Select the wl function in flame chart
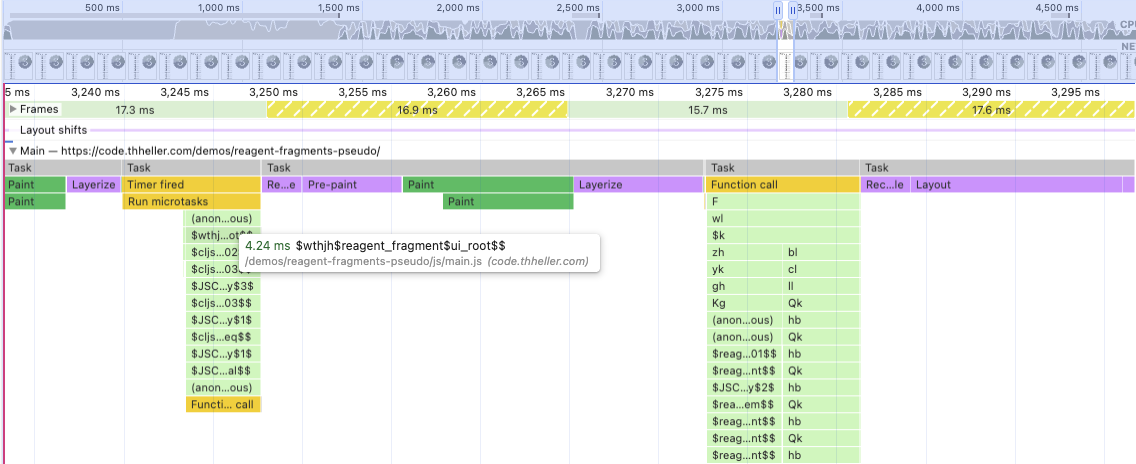The image size is (1136, 464). pyautogui.click(x=782, y=218)
